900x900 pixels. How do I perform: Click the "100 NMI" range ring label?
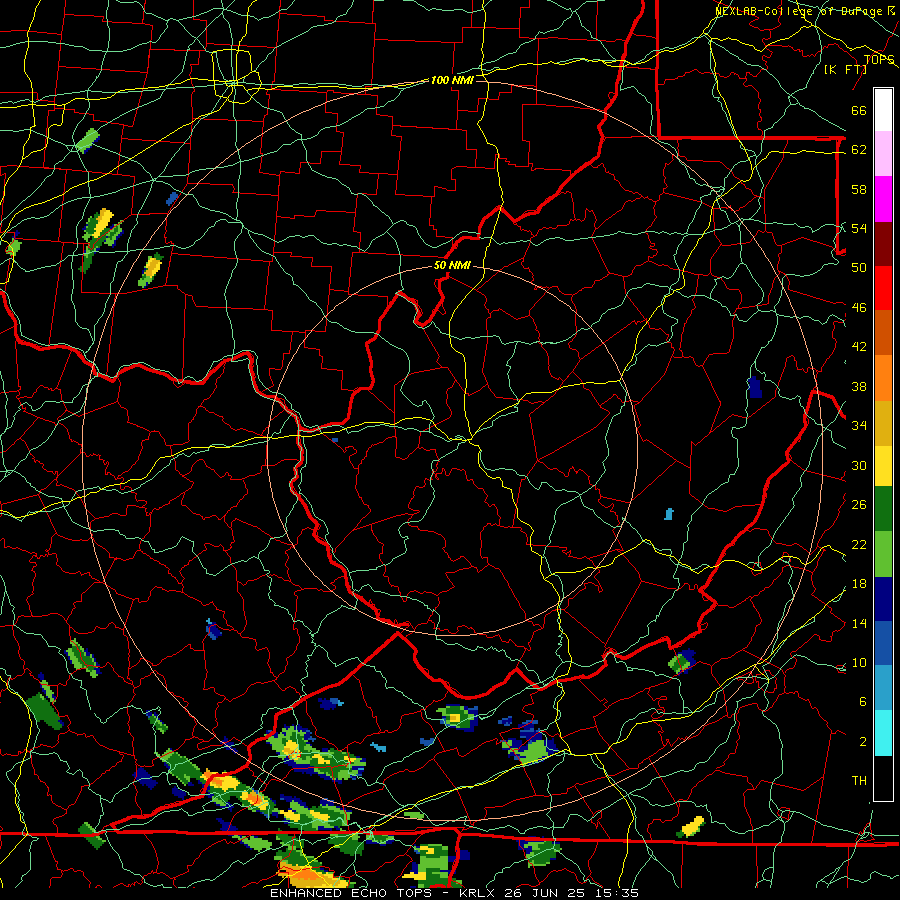point(452,80)
